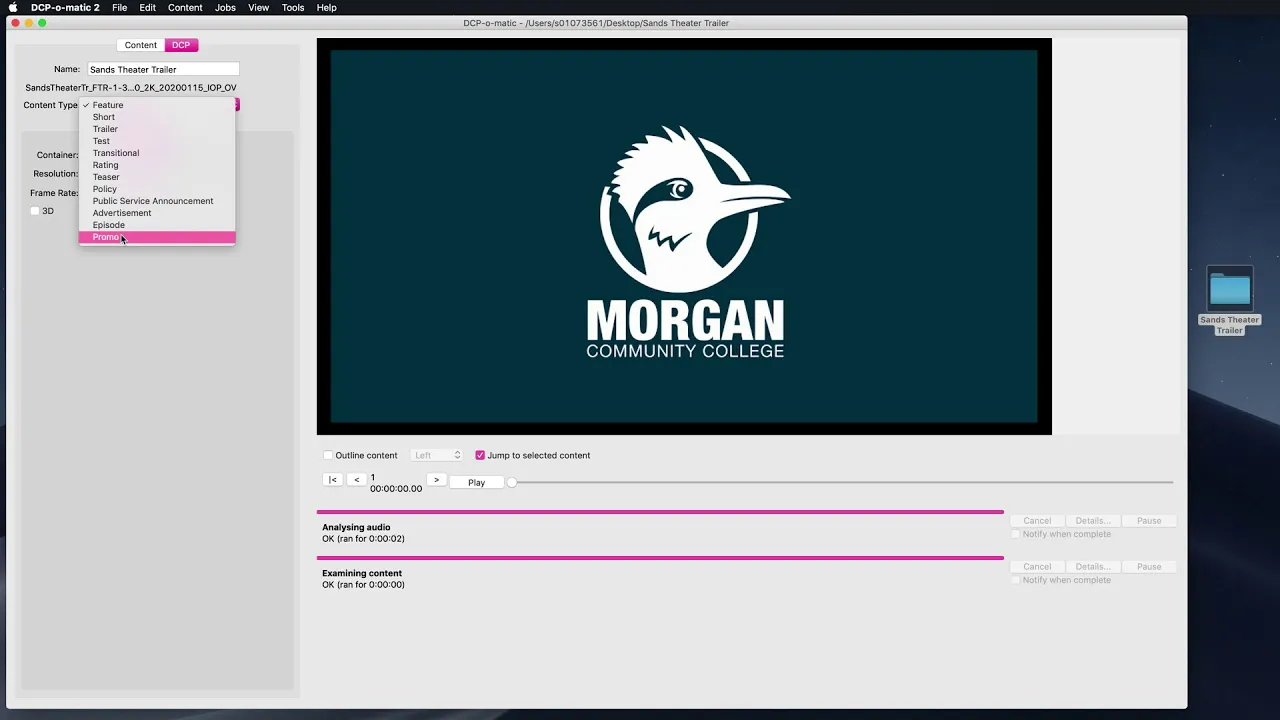Click the Analysing audio OK status text
The width and height of the screenshot is (1280, 720).
click(x=363, y=539)
